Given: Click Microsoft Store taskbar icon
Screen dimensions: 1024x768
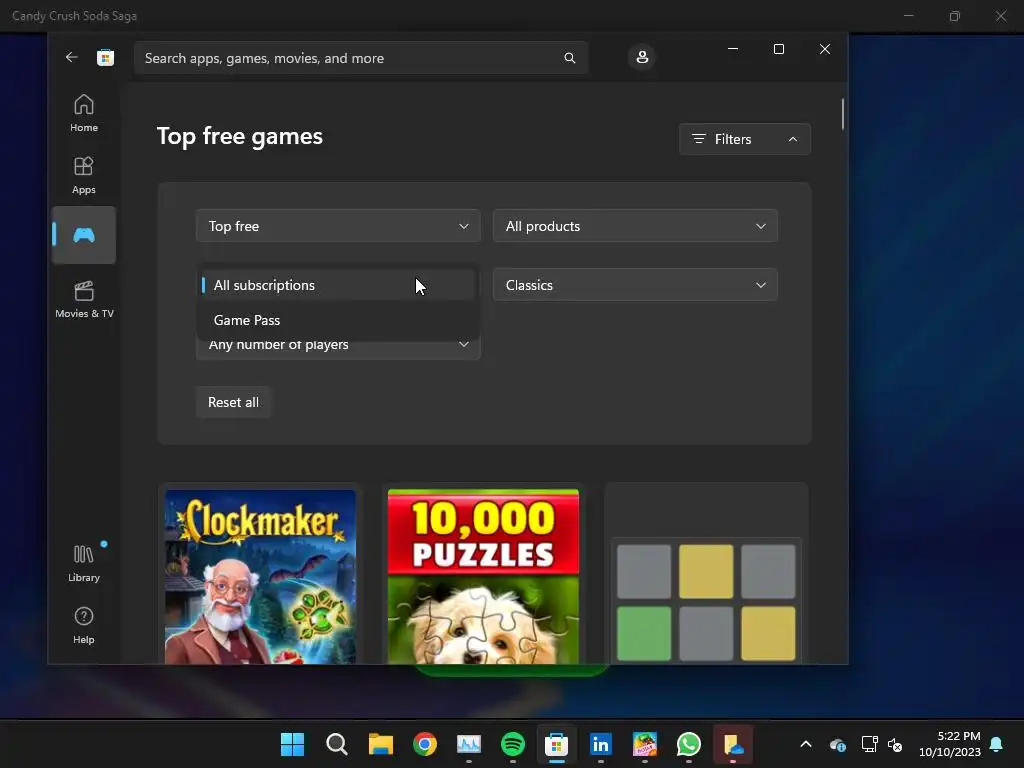Looking at the screenshot, I should pyautogui.click(x=556, y=744).
